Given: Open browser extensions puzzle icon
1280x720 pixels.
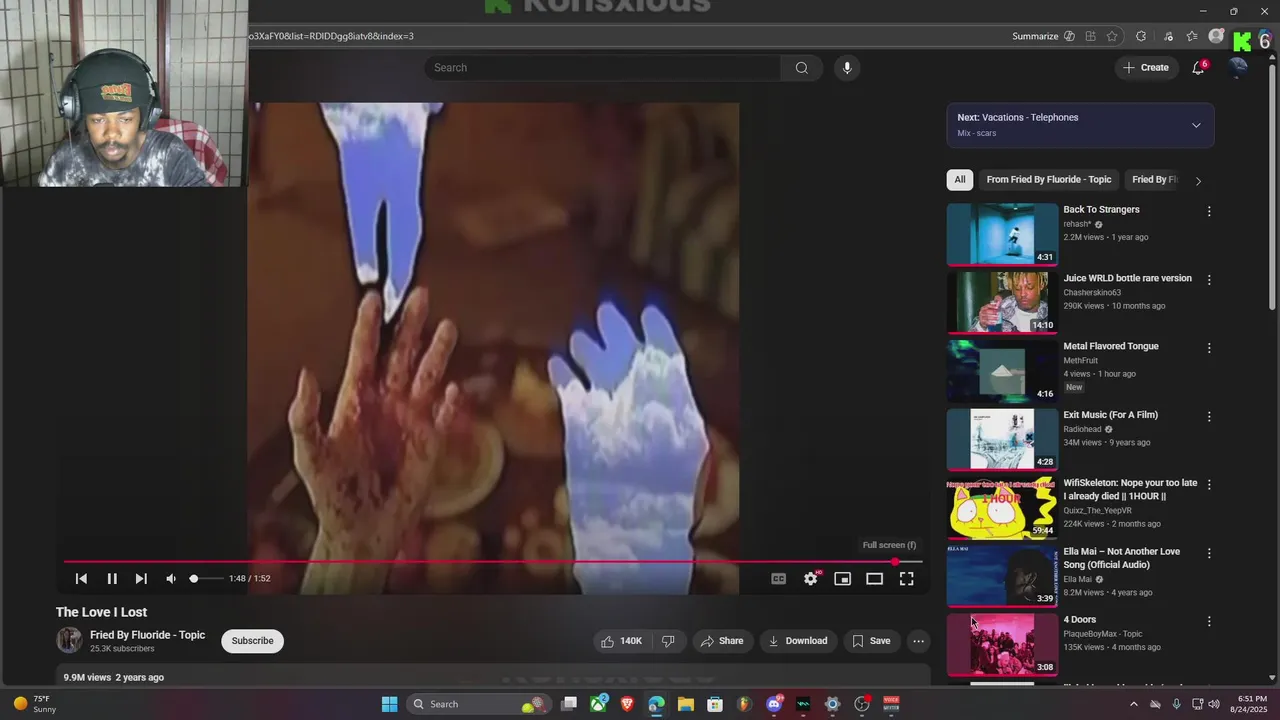Looking at the screenshot, I should click(1141, 36).
